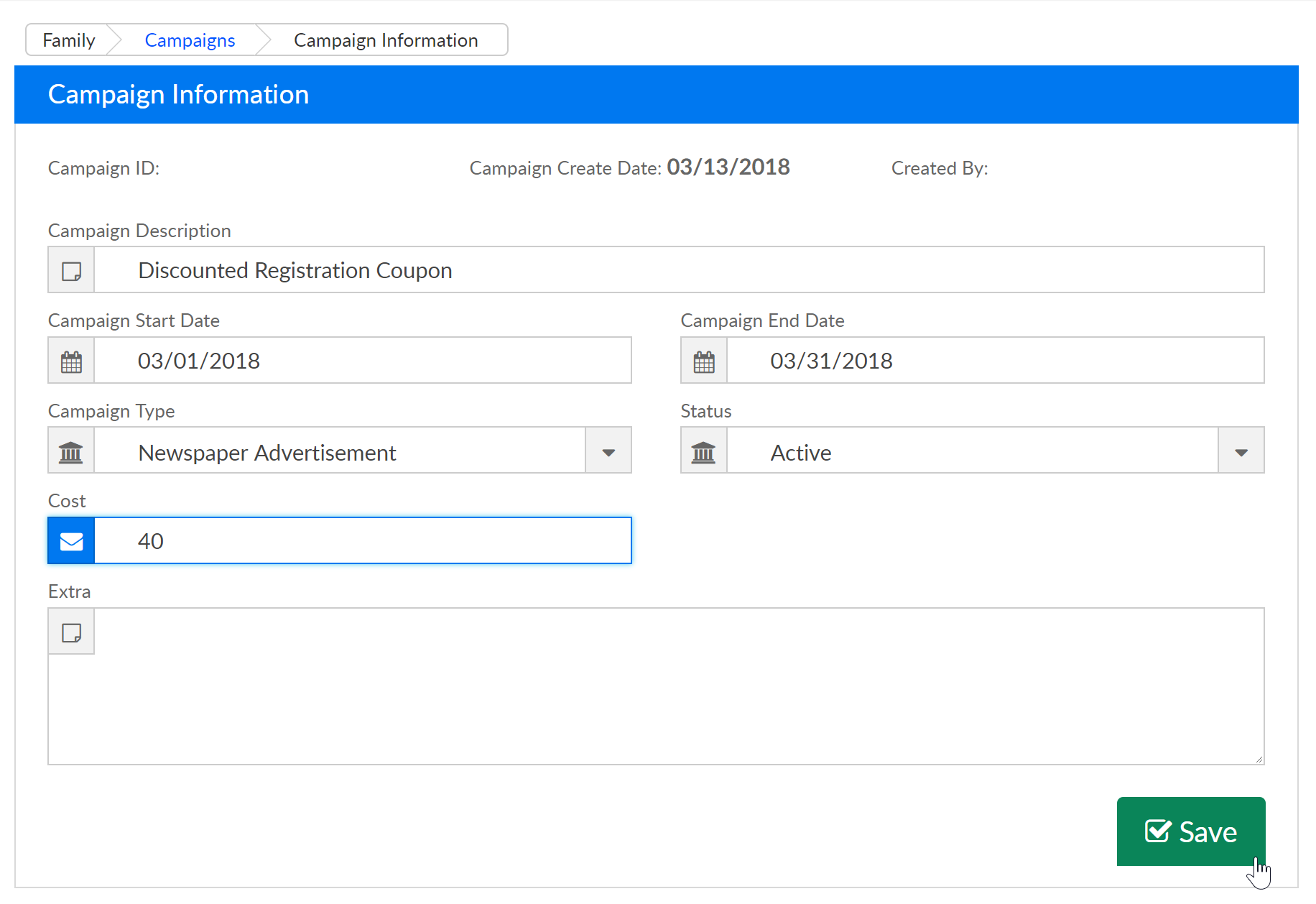Click the Campaign Create Date value 03/13/2018

coord(728,167)
